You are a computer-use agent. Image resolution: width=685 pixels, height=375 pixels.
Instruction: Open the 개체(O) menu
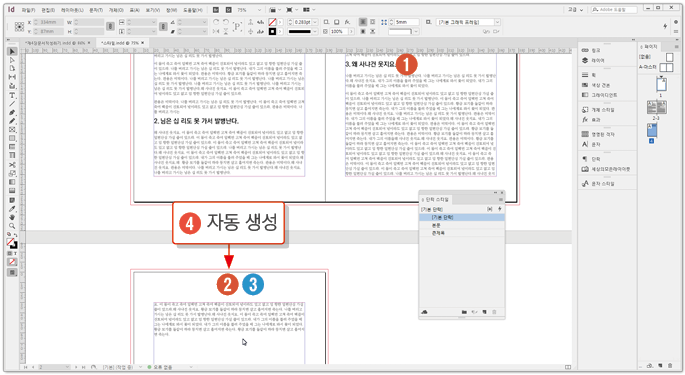point(116,10)
